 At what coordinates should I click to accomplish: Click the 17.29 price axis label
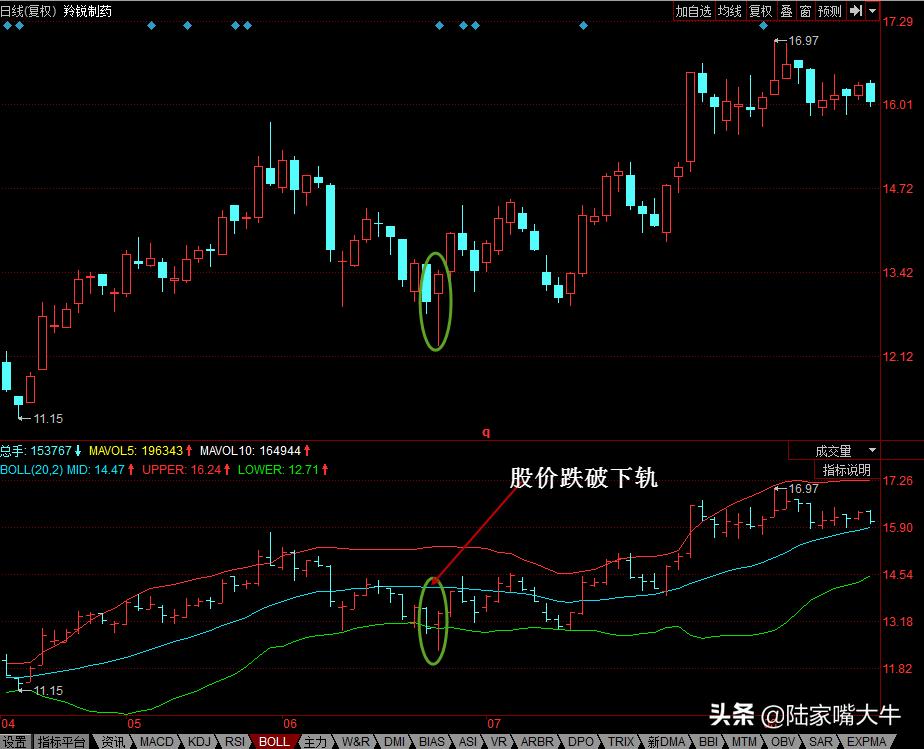click(897, 22)
